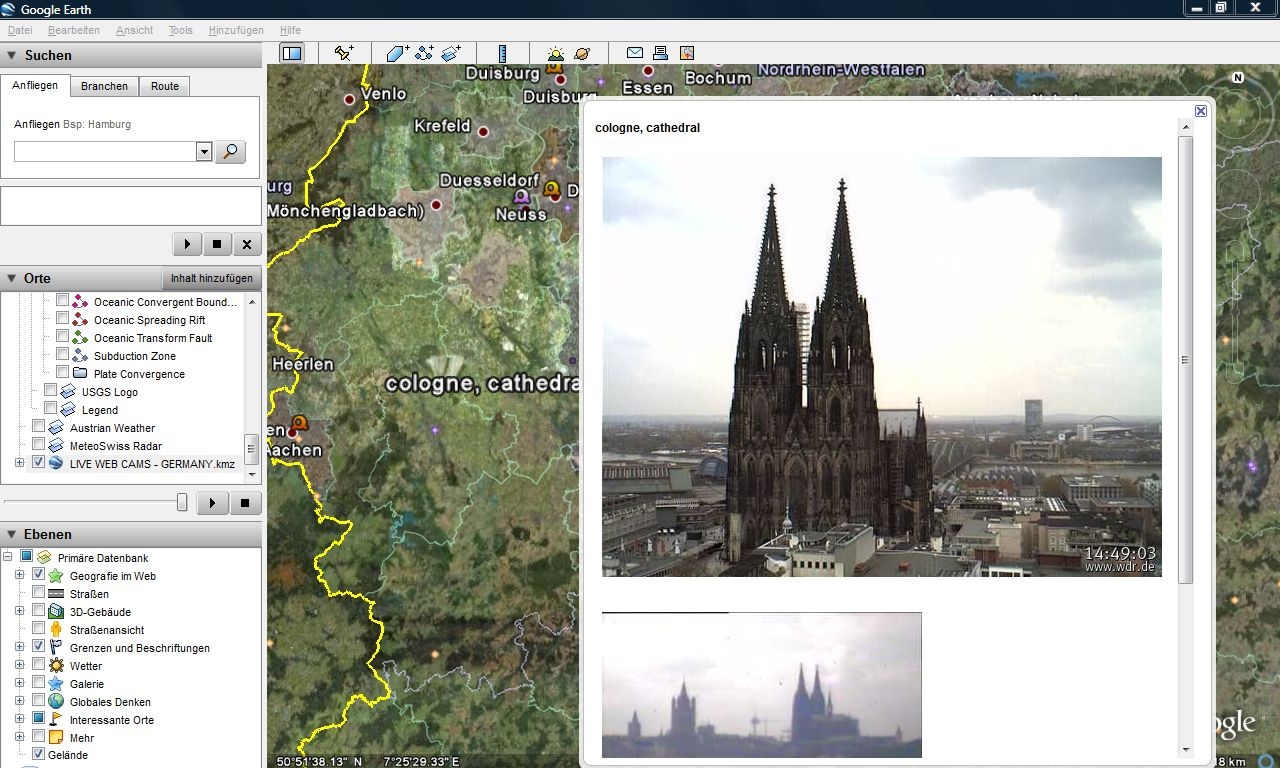Toggle sunlight display icon
This screenshot has width=1280, height=768.
pyautogui.click(x=555, y=53)
